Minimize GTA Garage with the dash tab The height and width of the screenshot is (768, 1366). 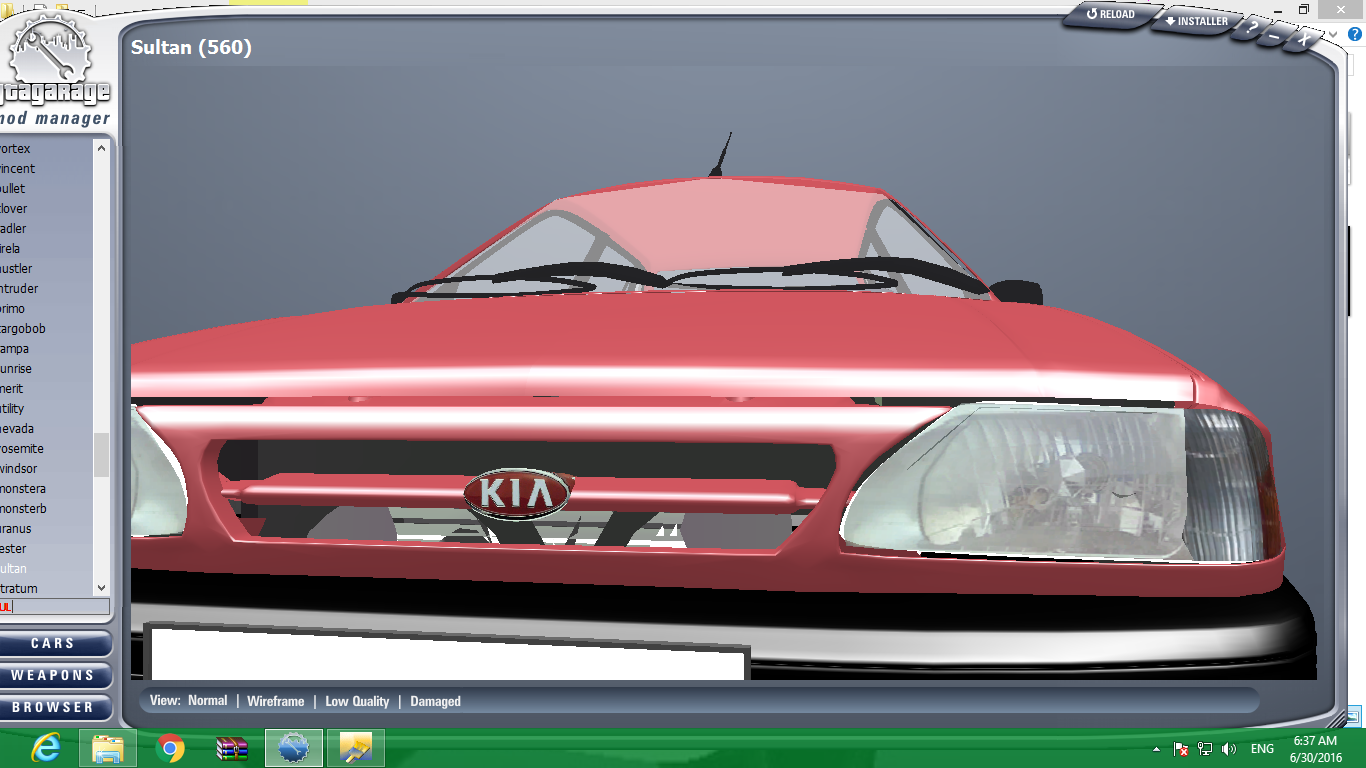tap(1274, 36)
